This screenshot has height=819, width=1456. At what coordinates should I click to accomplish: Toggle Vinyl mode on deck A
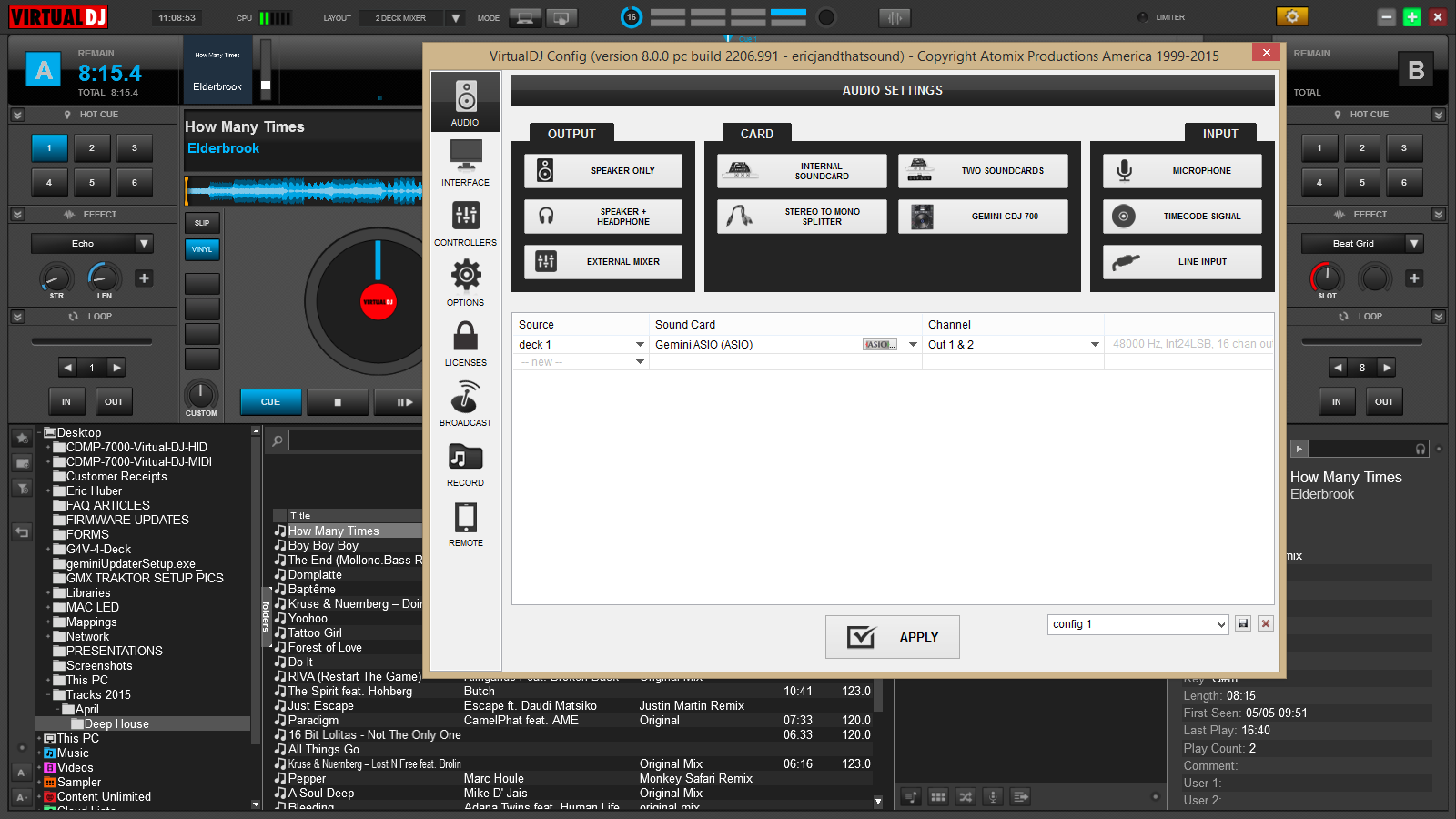(202, 249)
